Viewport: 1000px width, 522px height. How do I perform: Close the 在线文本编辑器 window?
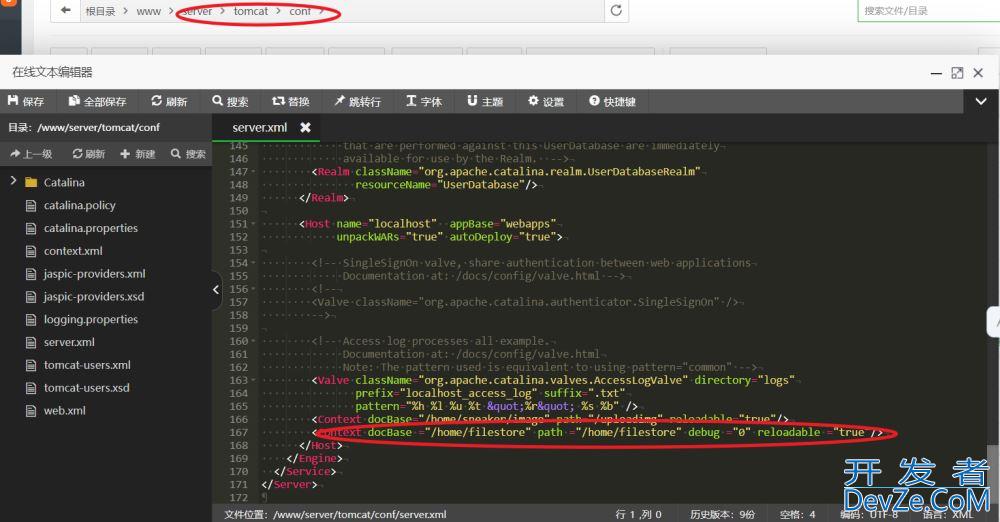pyautogui.click(x=978, y=73)
